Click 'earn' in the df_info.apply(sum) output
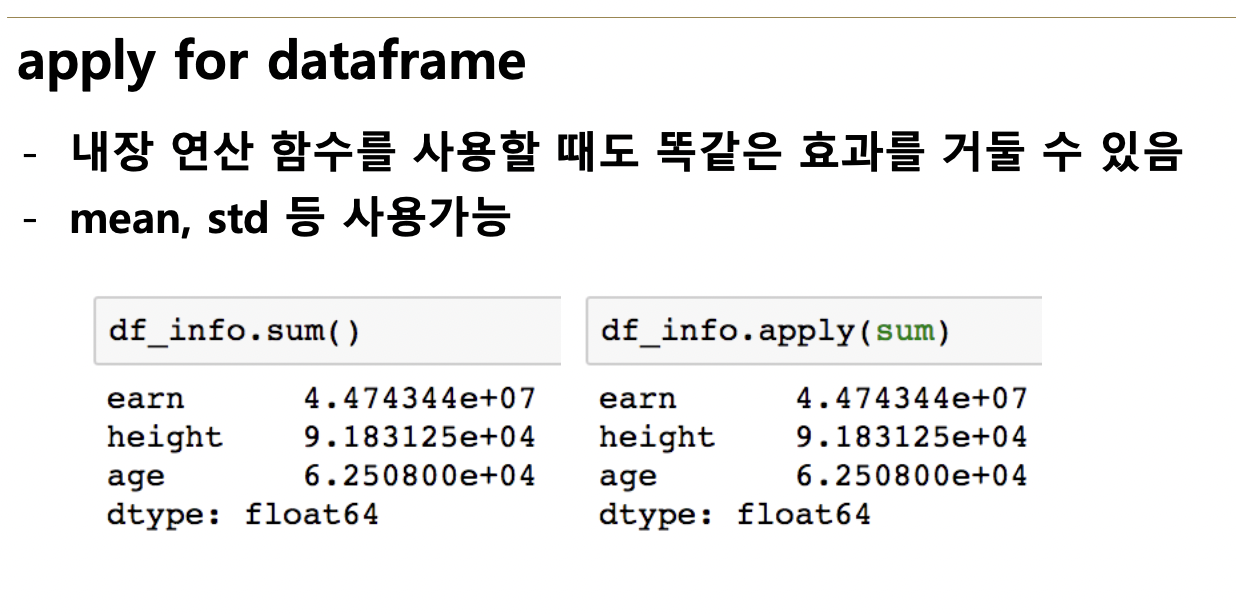 point(638,399)
